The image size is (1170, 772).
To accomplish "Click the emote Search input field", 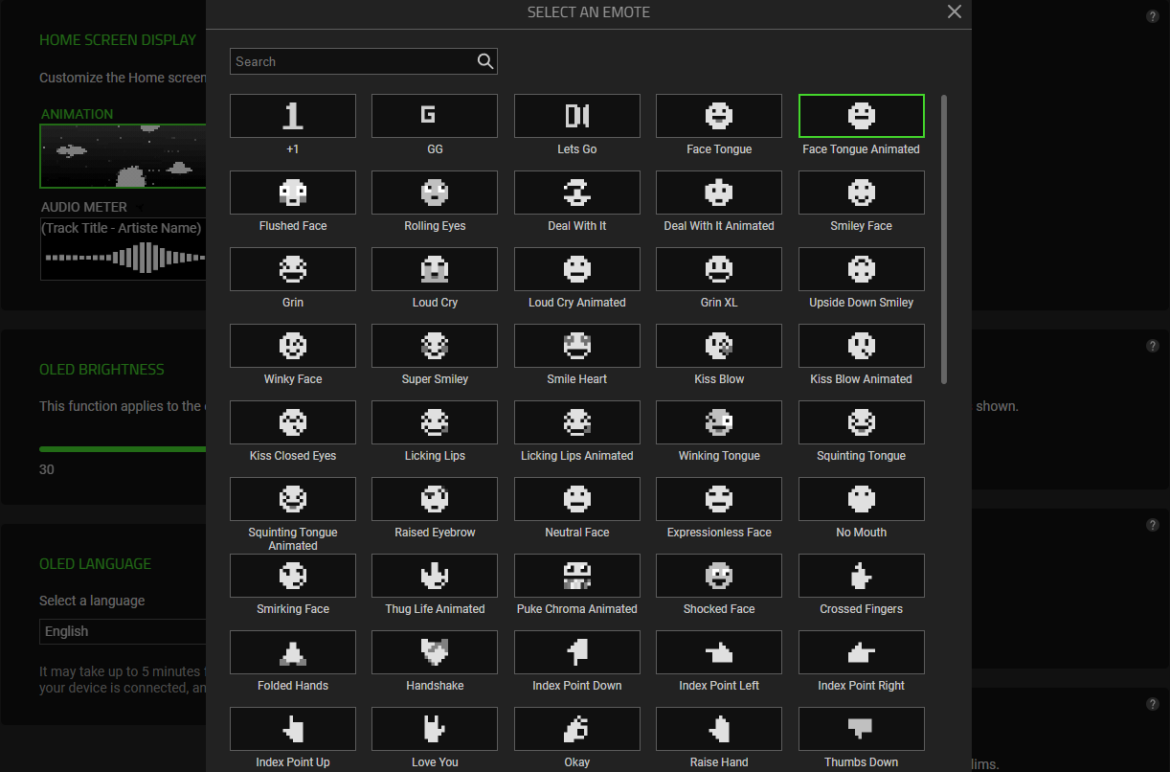I will (x=352, y=62).
